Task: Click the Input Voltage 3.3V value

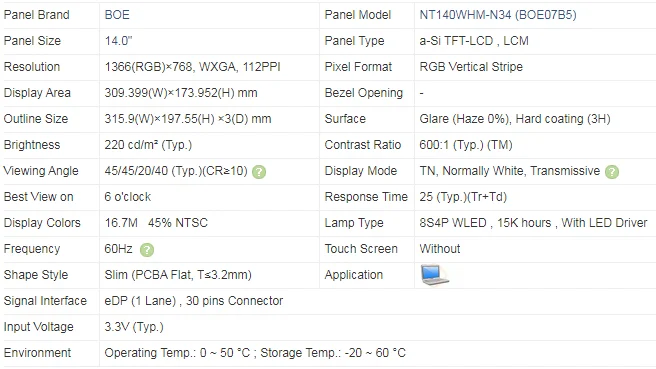Action: [x=134, y=327]
